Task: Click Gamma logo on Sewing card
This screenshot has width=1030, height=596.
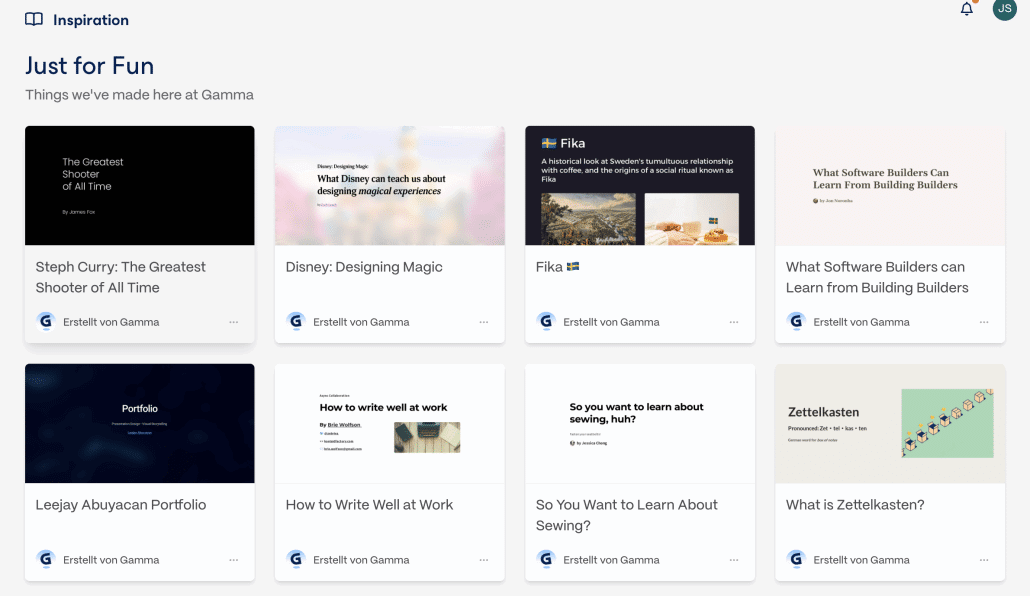Action: click(x=546, y=559)
